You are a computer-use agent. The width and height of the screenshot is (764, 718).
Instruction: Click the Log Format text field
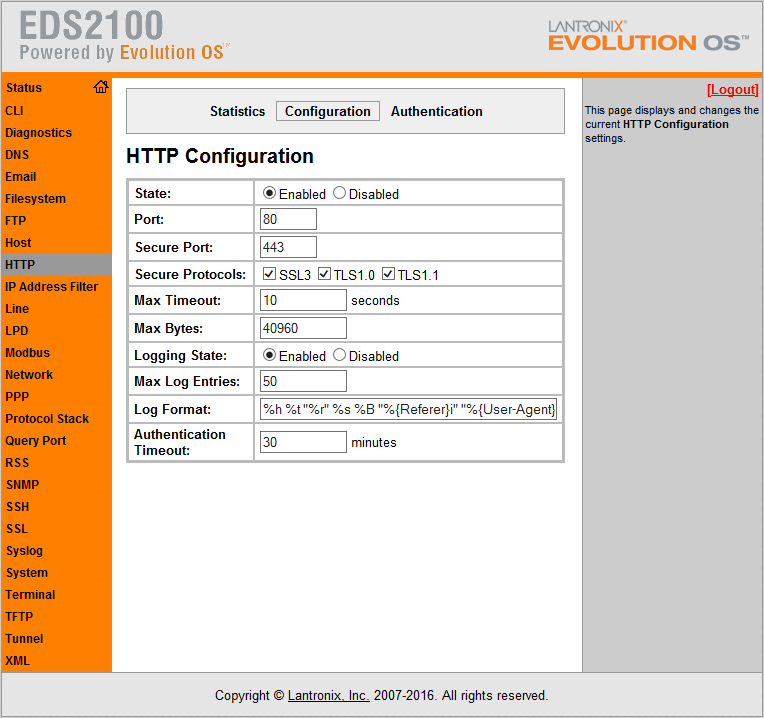click(408, 409)
